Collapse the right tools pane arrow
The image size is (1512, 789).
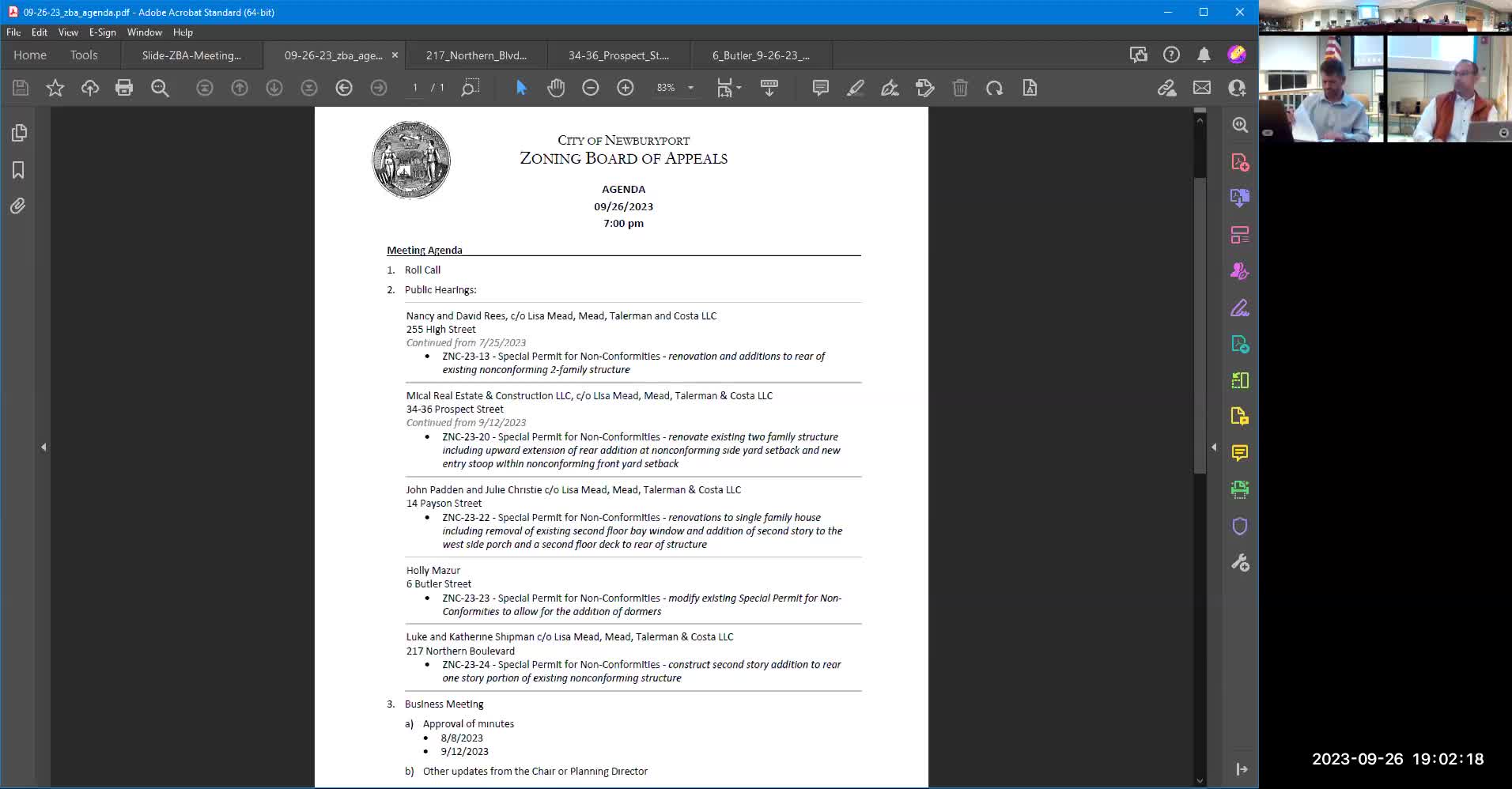coord(1214,447)
